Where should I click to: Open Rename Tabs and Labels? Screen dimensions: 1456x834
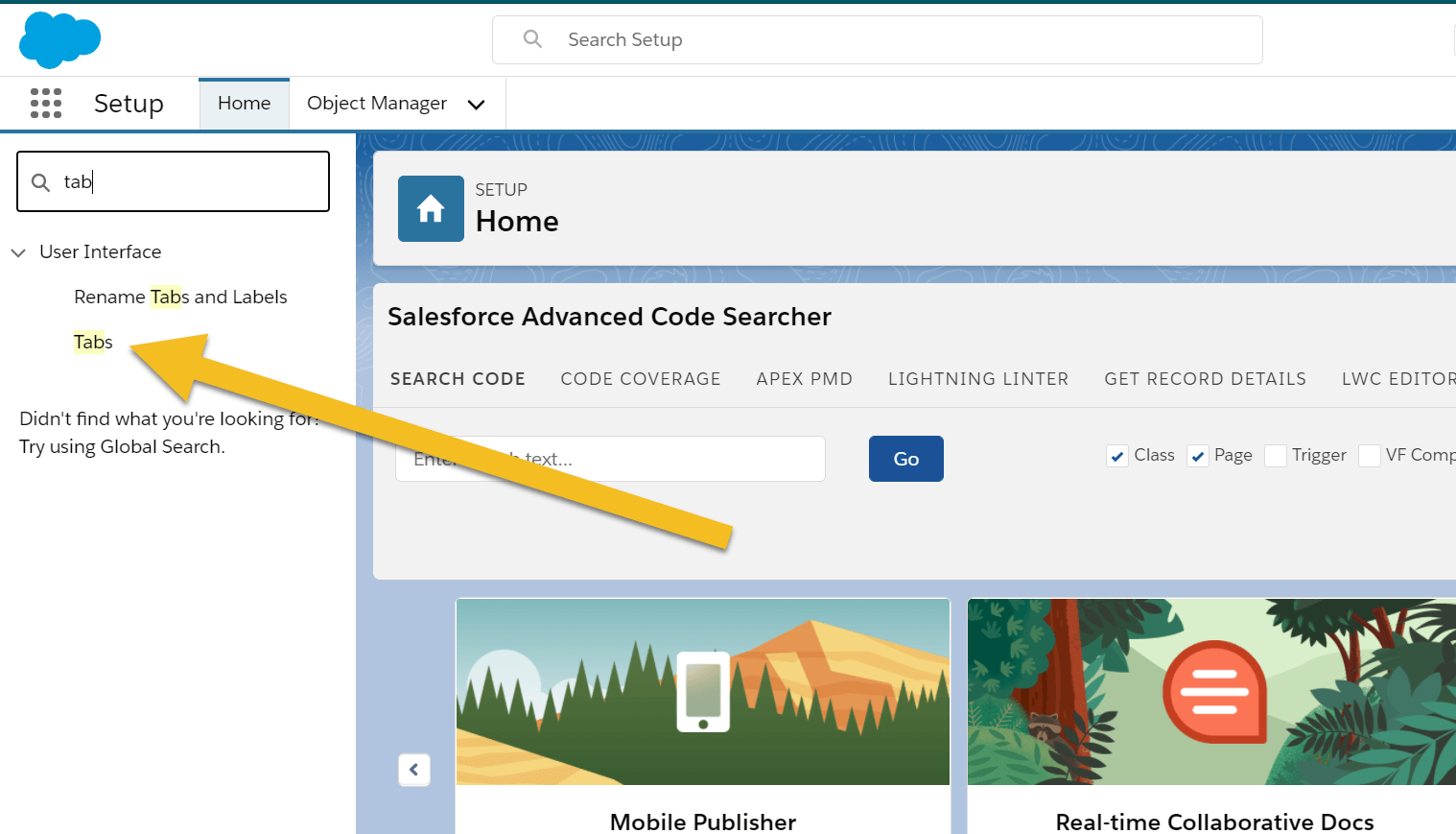(180, 297)
